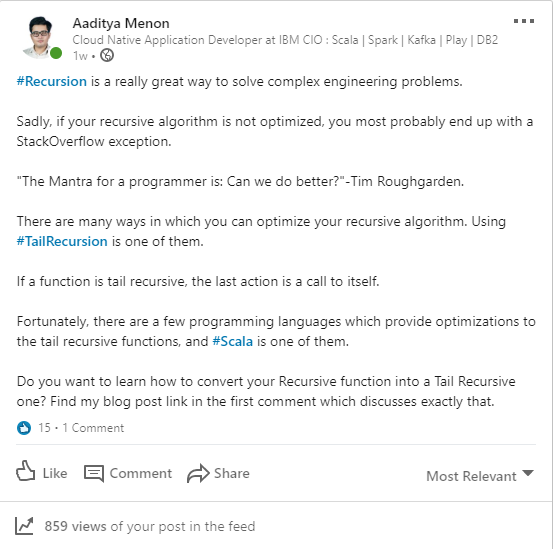This screenshot has height=549, width=553.
Task: Click the thumbs-up Like icon
Action: coord(25,470)
